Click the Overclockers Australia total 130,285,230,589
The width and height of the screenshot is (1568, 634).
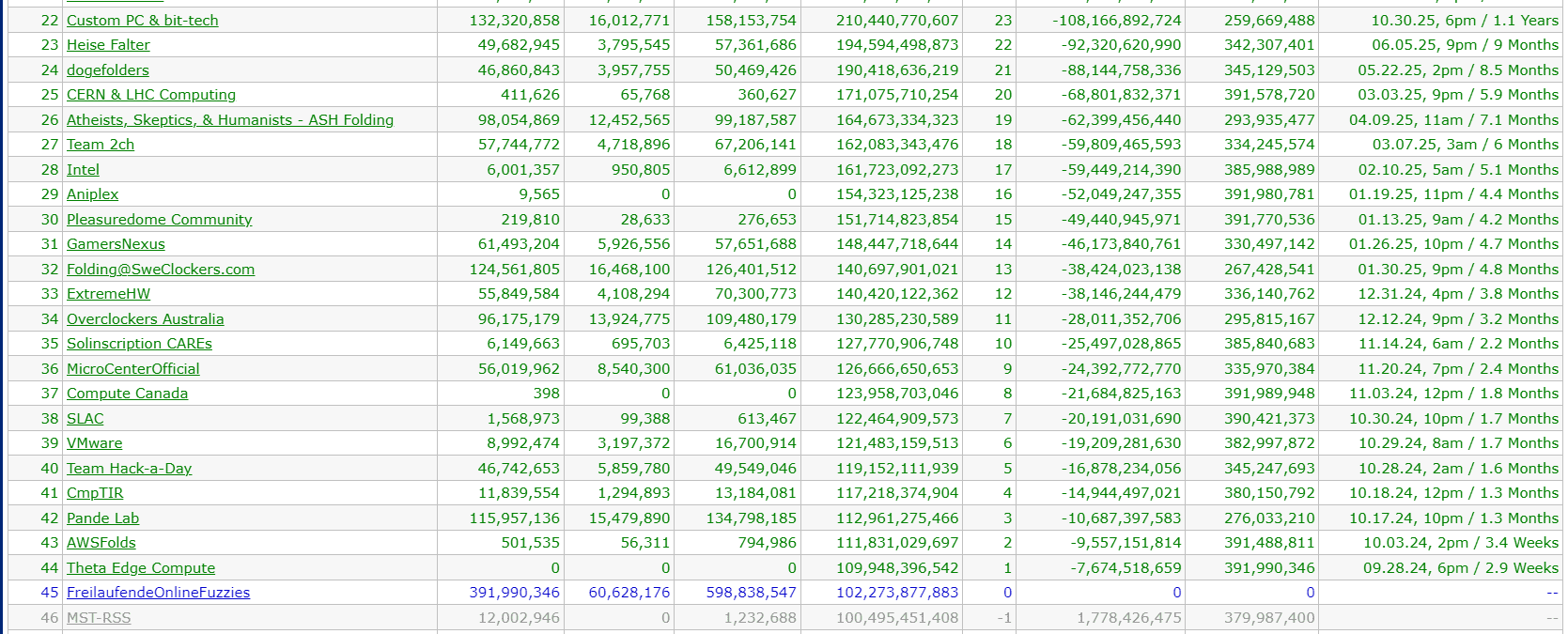(898, 318)
